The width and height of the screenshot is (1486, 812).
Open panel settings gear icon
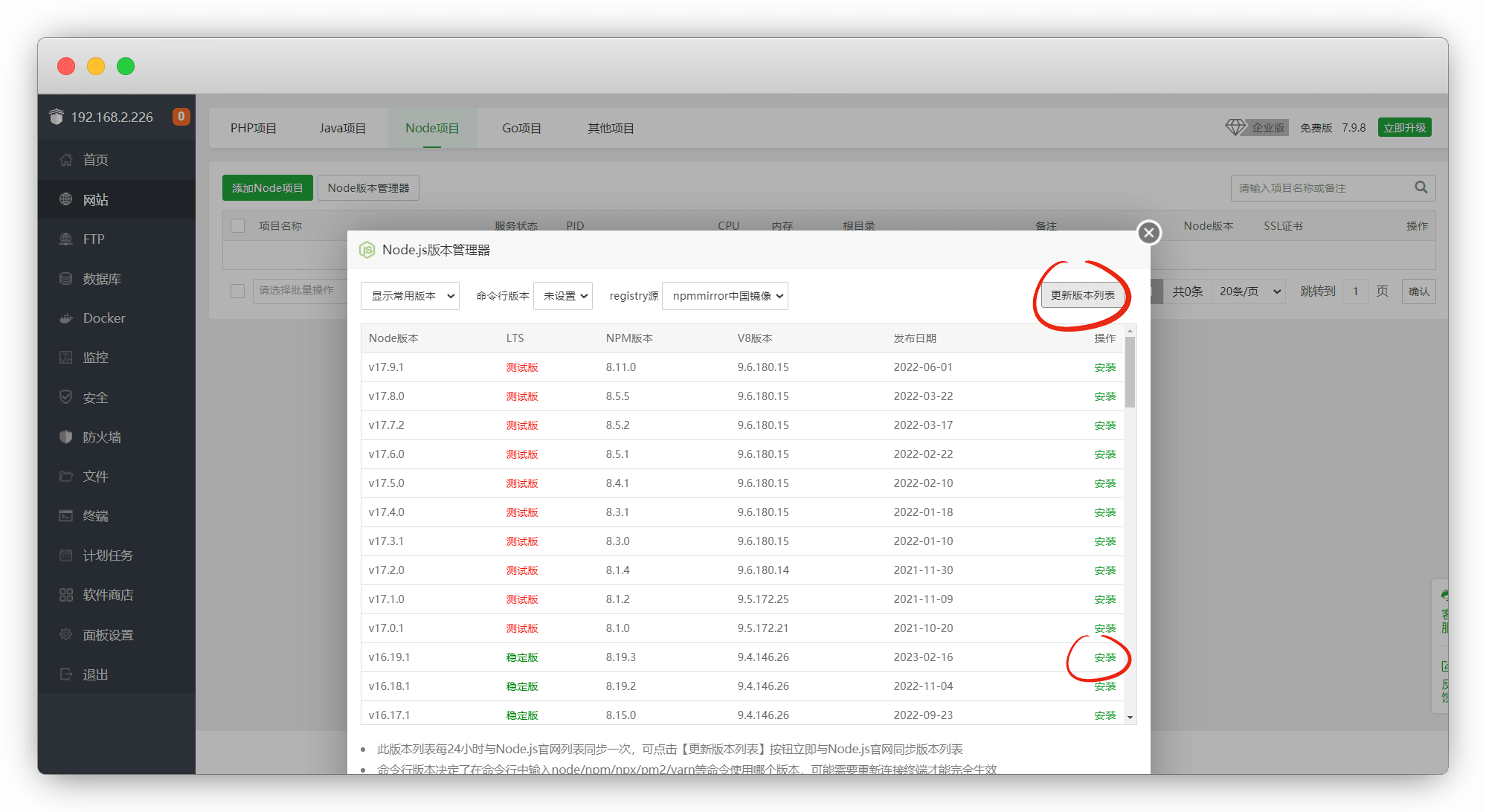66,634
